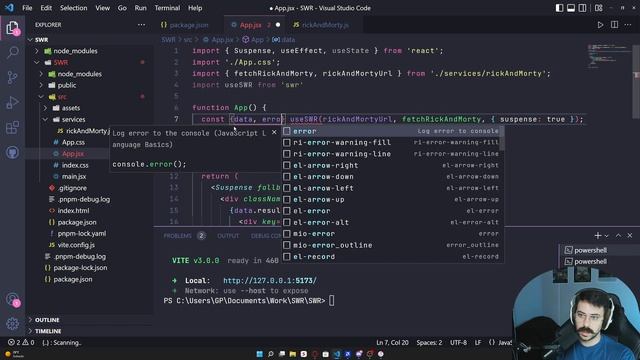This screenshot has width=640, height=360.
Task: Toggle secondary side bar layout icon
Action: [x=582, y=8]
